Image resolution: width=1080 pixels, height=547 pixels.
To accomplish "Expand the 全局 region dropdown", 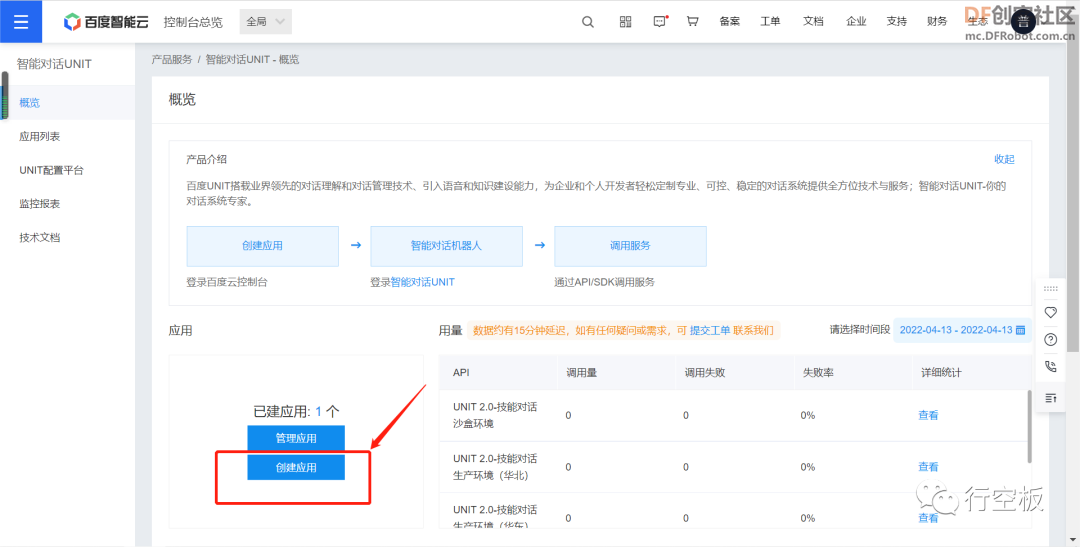I will tap(265, 21).
